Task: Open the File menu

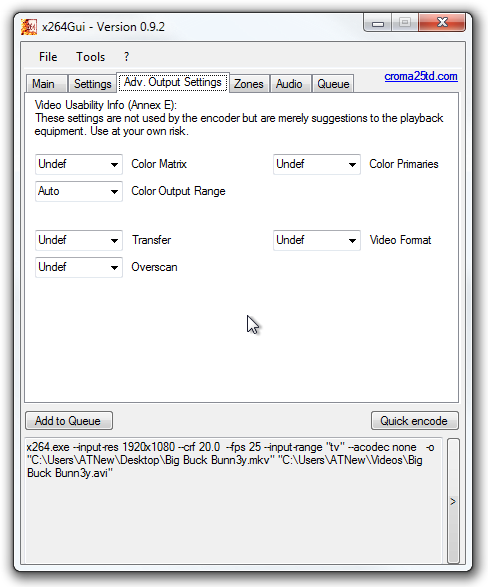Action: click(x=48, y=57)
